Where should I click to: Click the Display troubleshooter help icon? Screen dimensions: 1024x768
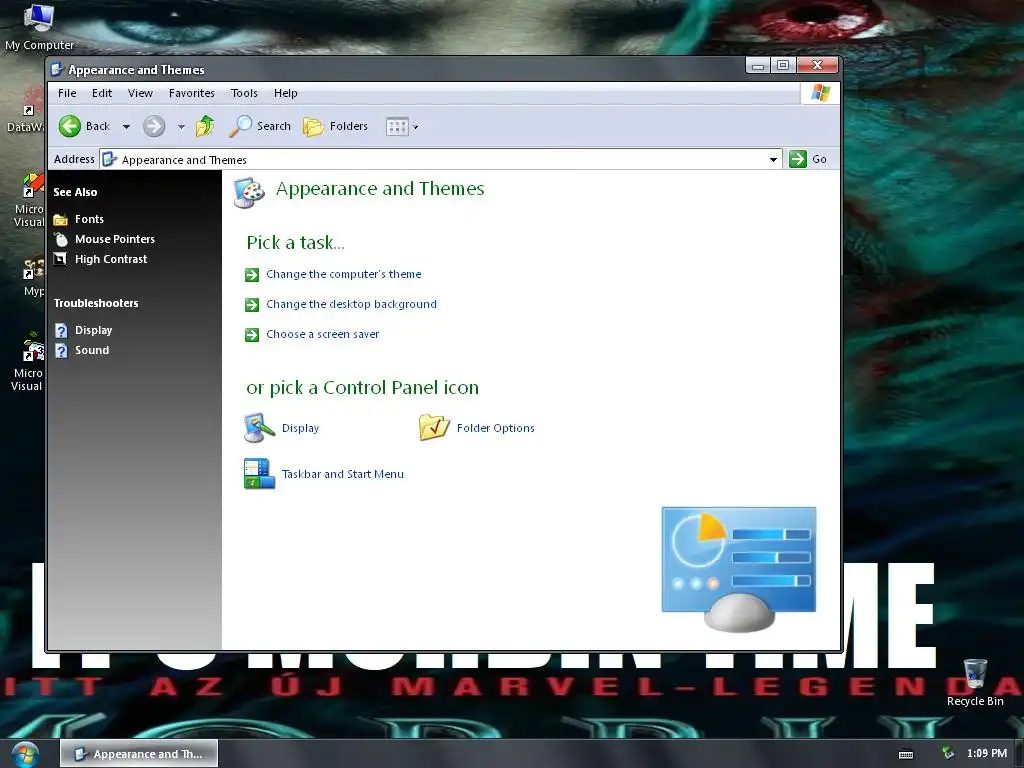tap(61, 330)
